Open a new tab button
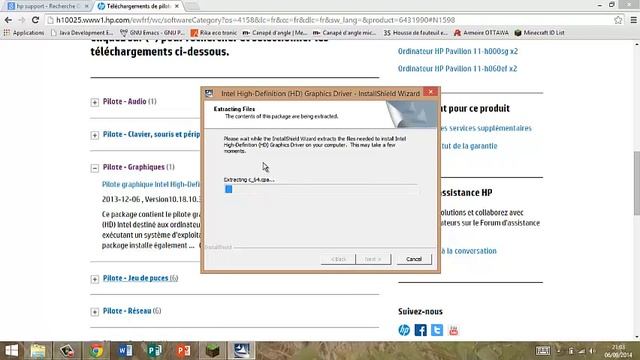This screenshot has height=360, width=640. point(192,6)
